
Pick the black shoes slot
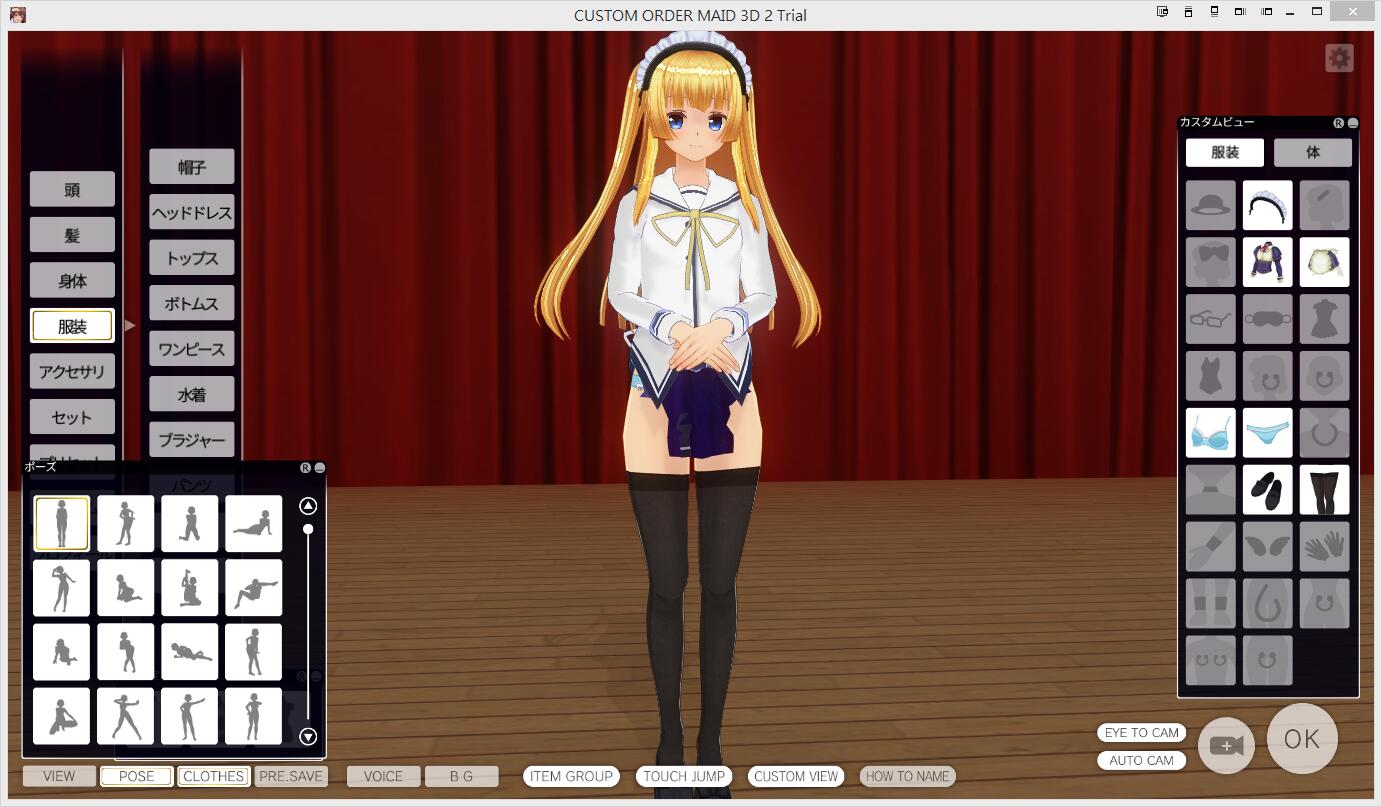click(x=1268, y=490)
